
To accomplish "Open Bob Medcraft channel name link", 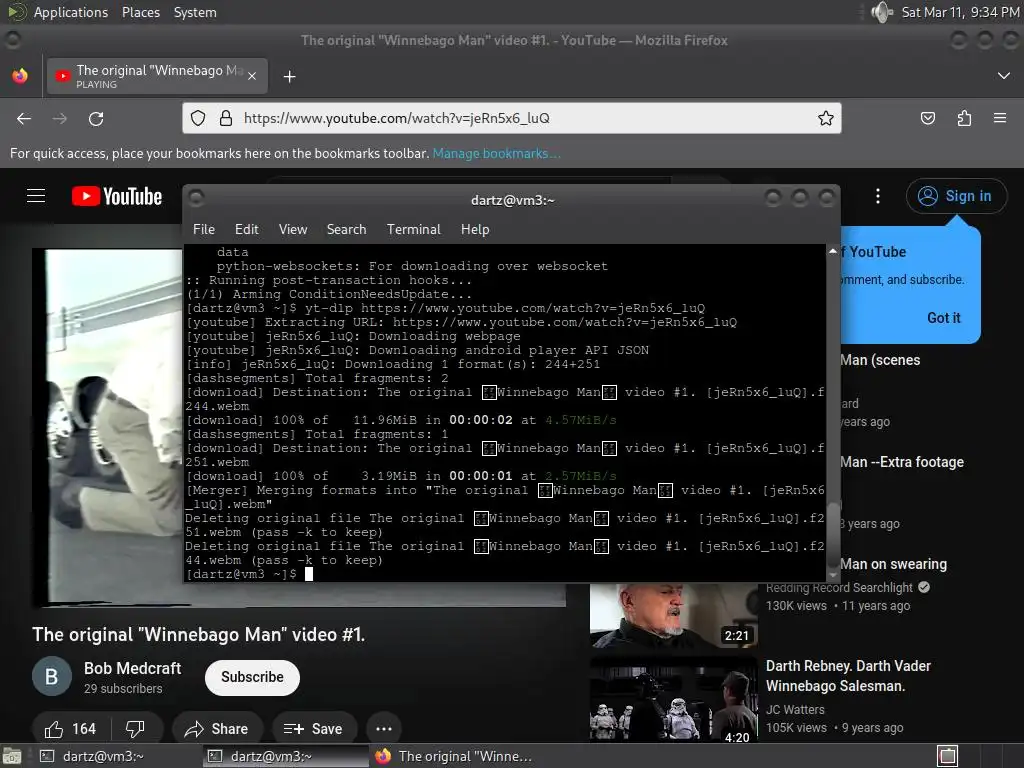I will pos(133,668).
